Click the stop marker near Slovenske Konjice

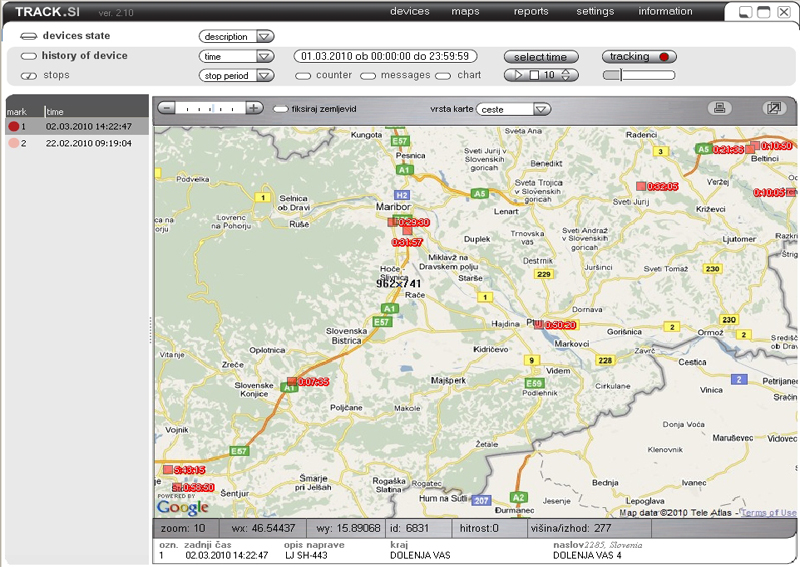pos(292,381)
